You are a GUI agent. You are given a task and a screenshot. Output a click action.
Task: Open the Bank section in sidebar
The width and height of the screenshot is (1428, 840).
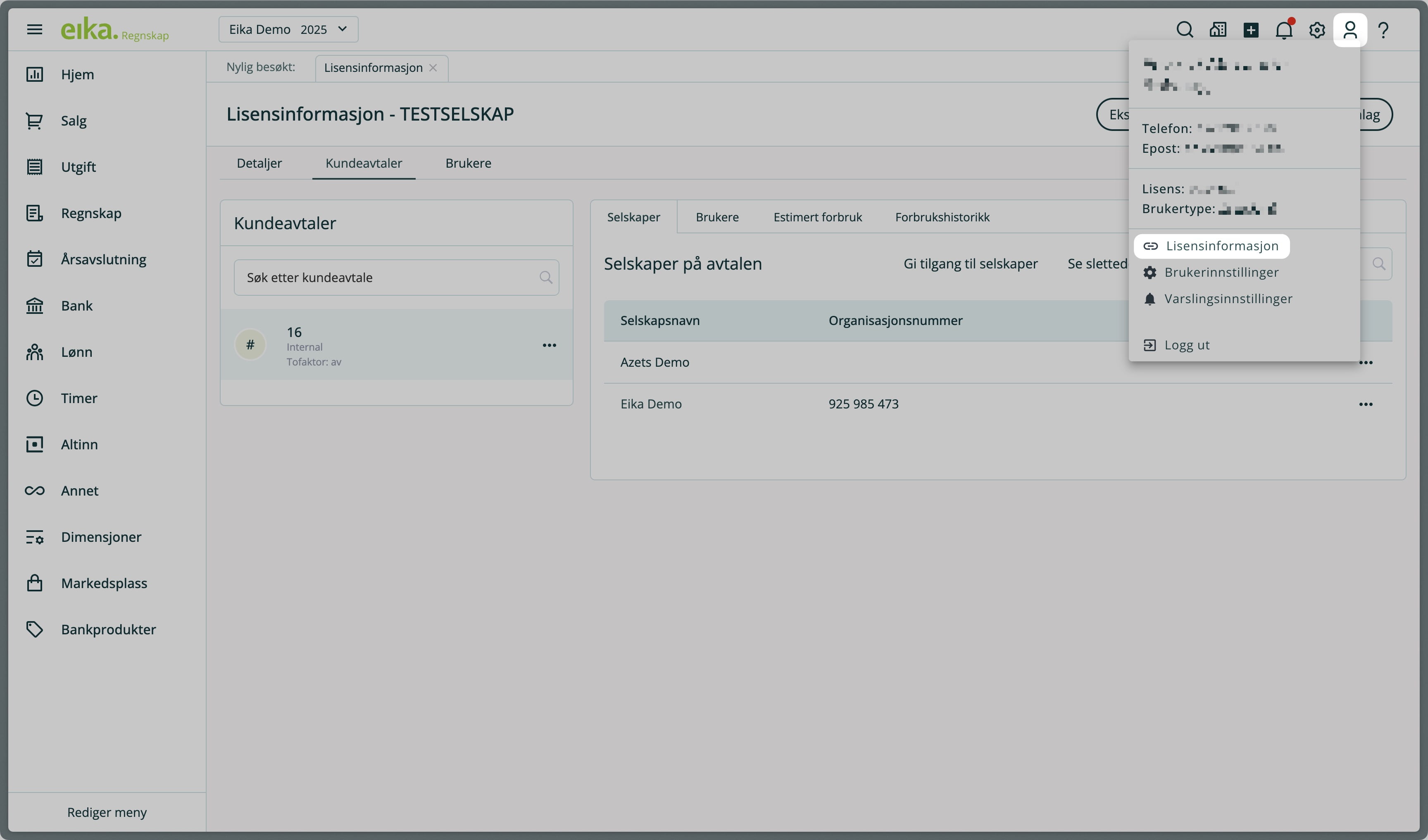[x=76, y=306]
